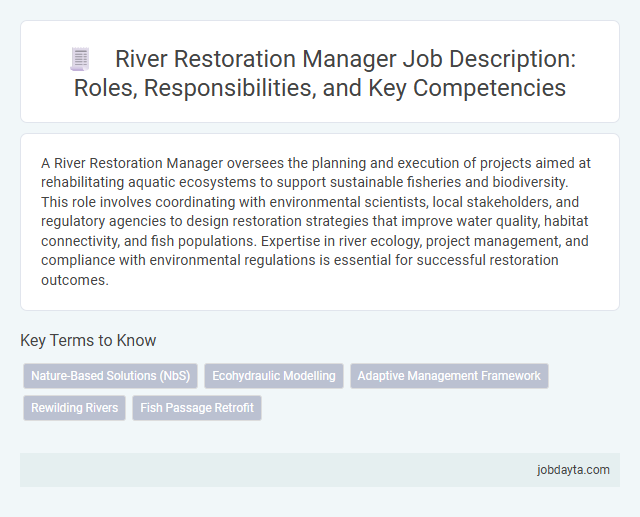
Task: Choose the Rewilding Rivers tag
Action: pyautogui.click(x=74, y=408)
